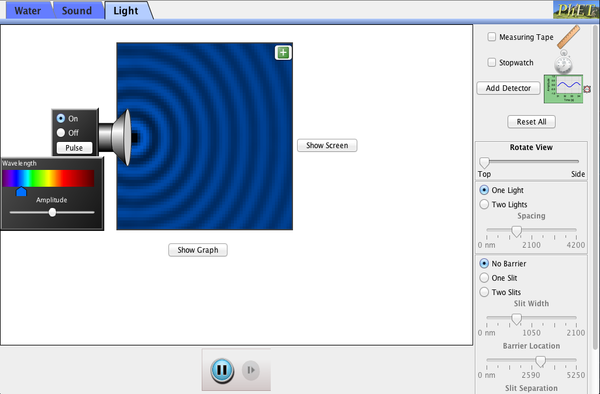Image resolution: width=600 pixels, height=394 pixels.
Task: Click the Reset All button
Action: pyautogui.click(x=531, y=122)
